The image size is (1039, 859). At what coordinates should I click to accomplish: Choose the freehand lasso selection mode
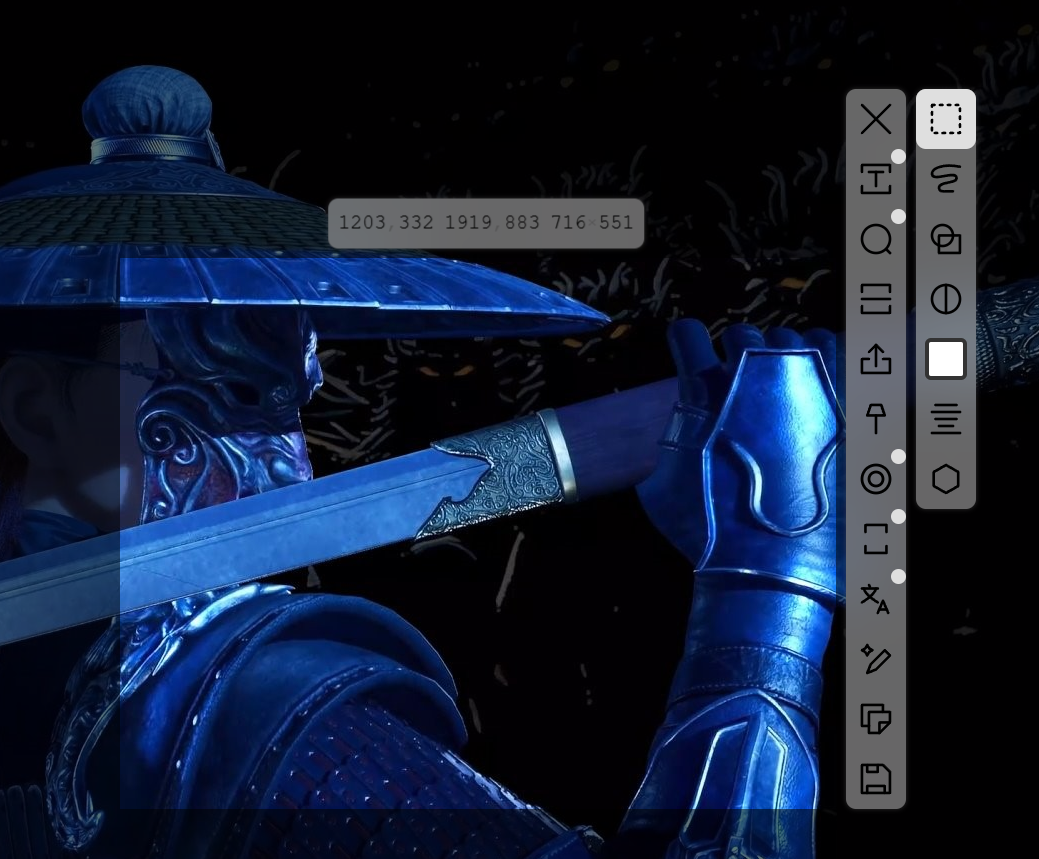point(946,180)
